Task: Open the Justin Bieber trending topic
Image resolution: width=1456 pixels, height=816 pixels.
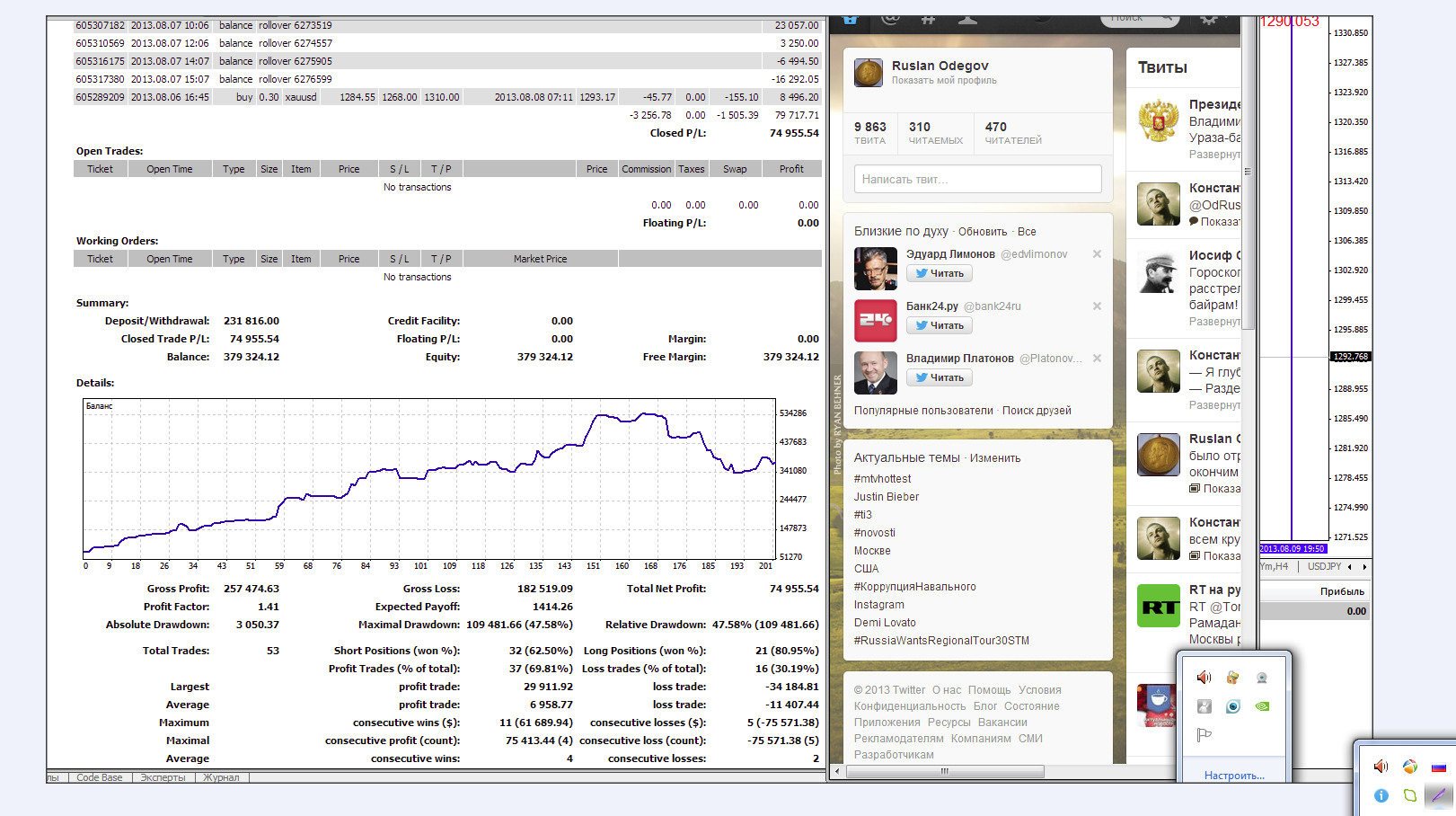Action: [887, 497]
